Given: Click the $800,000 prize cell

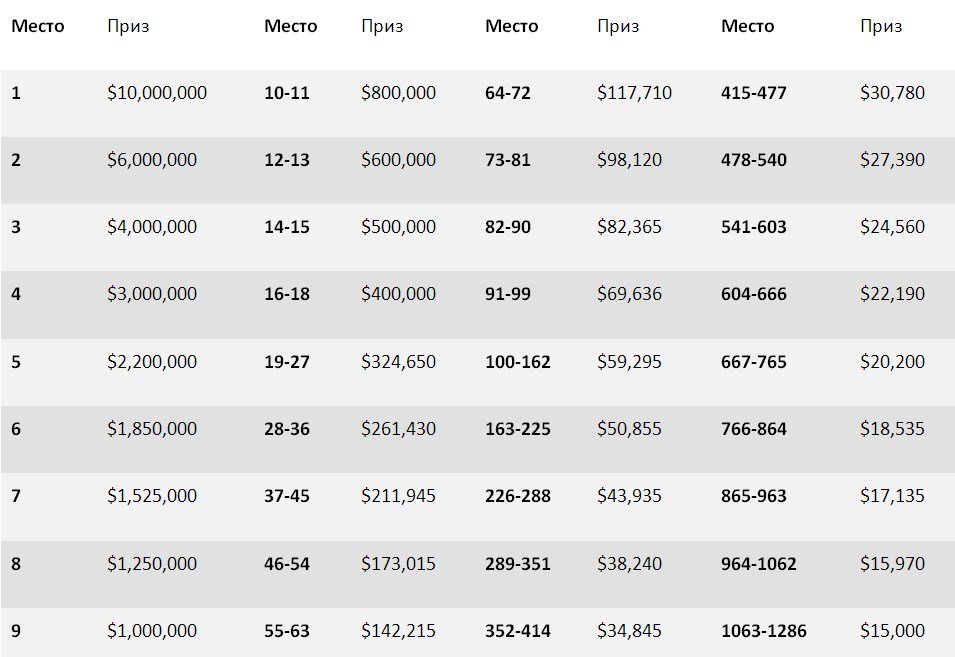Looking at the screenshot, I should (398, 93).
